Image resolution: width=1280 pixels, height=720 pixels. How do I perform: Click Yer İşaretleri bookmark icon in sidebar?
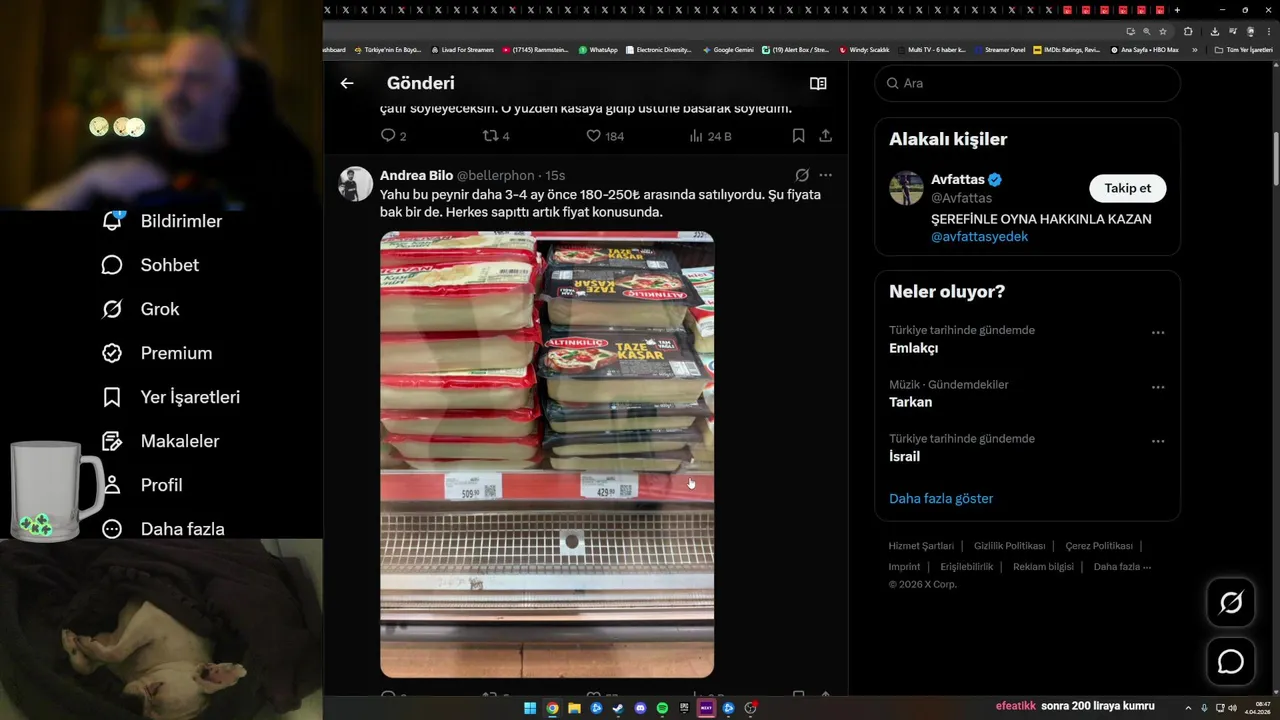click(x=112, y=397)
